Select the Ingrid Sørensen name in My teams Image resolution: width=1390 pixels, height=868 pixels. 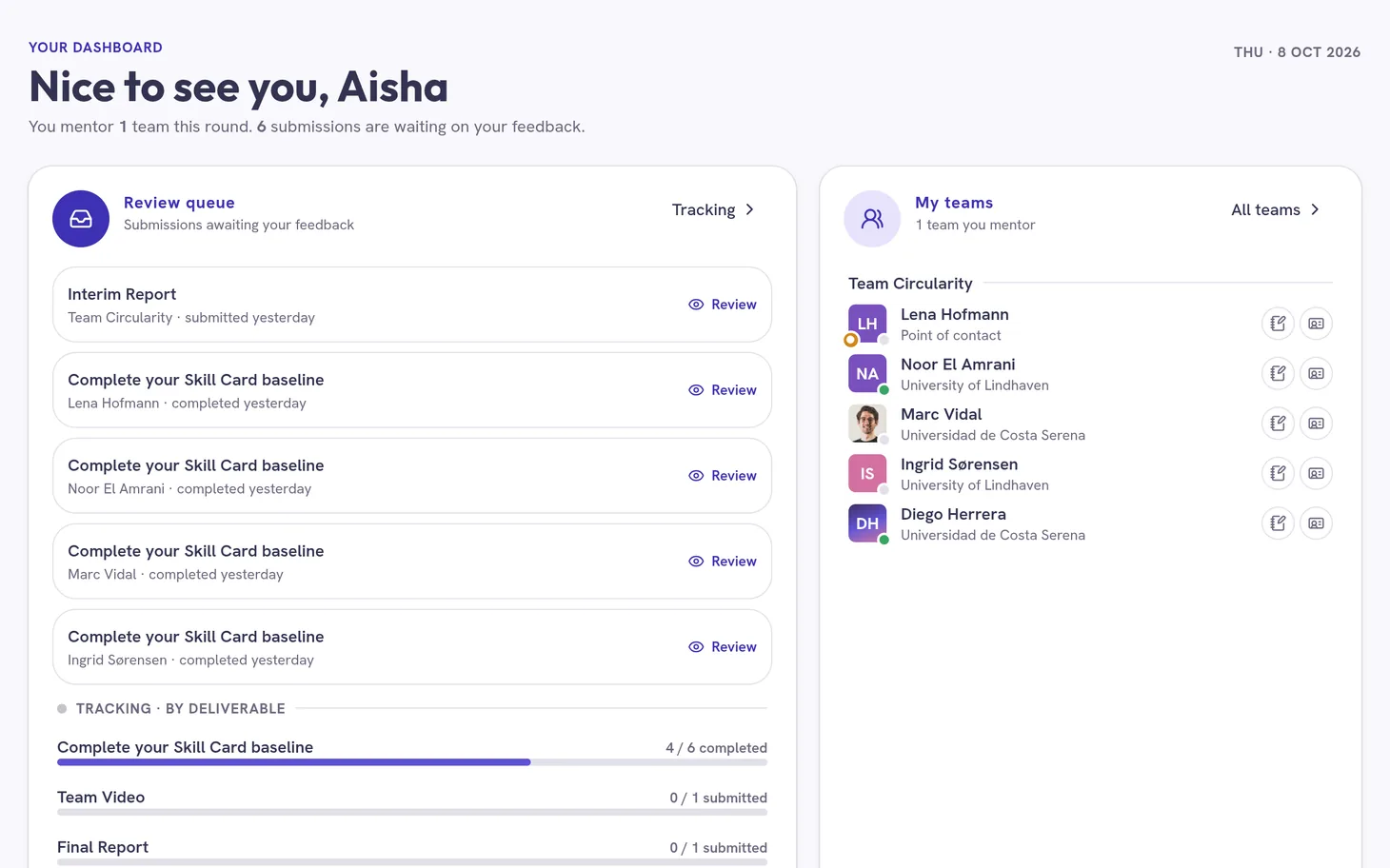960,464
